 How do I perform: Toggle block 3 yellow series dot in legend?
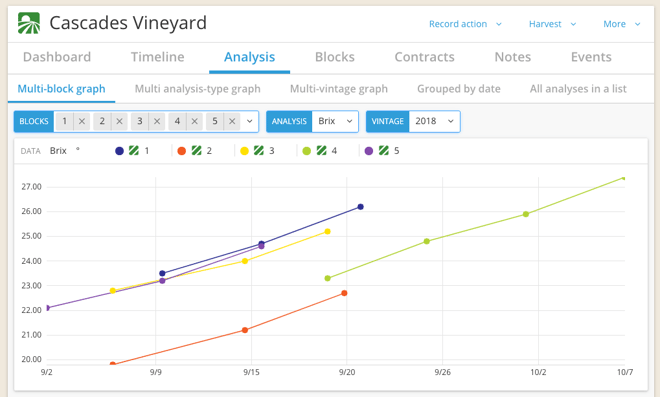pos(245,151)
